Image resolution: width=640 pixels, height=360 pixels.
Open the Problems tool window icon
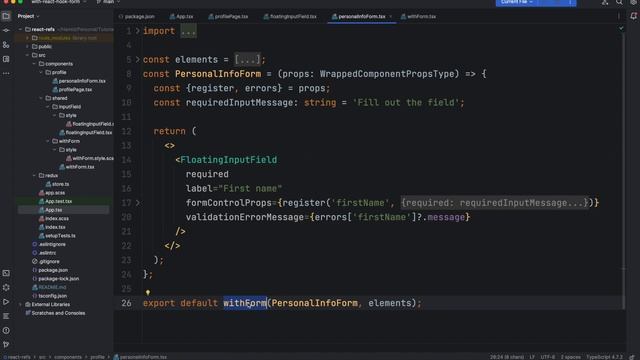[x=6, y=330]
